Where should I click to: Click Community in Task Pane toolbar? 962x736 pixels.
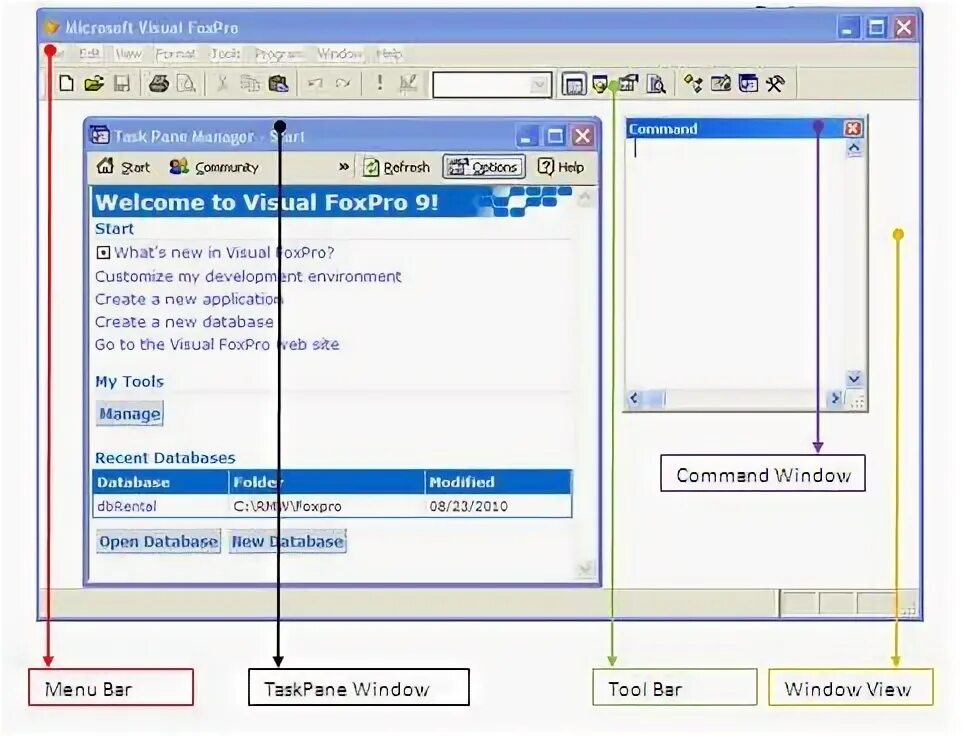tap(214, 167)
